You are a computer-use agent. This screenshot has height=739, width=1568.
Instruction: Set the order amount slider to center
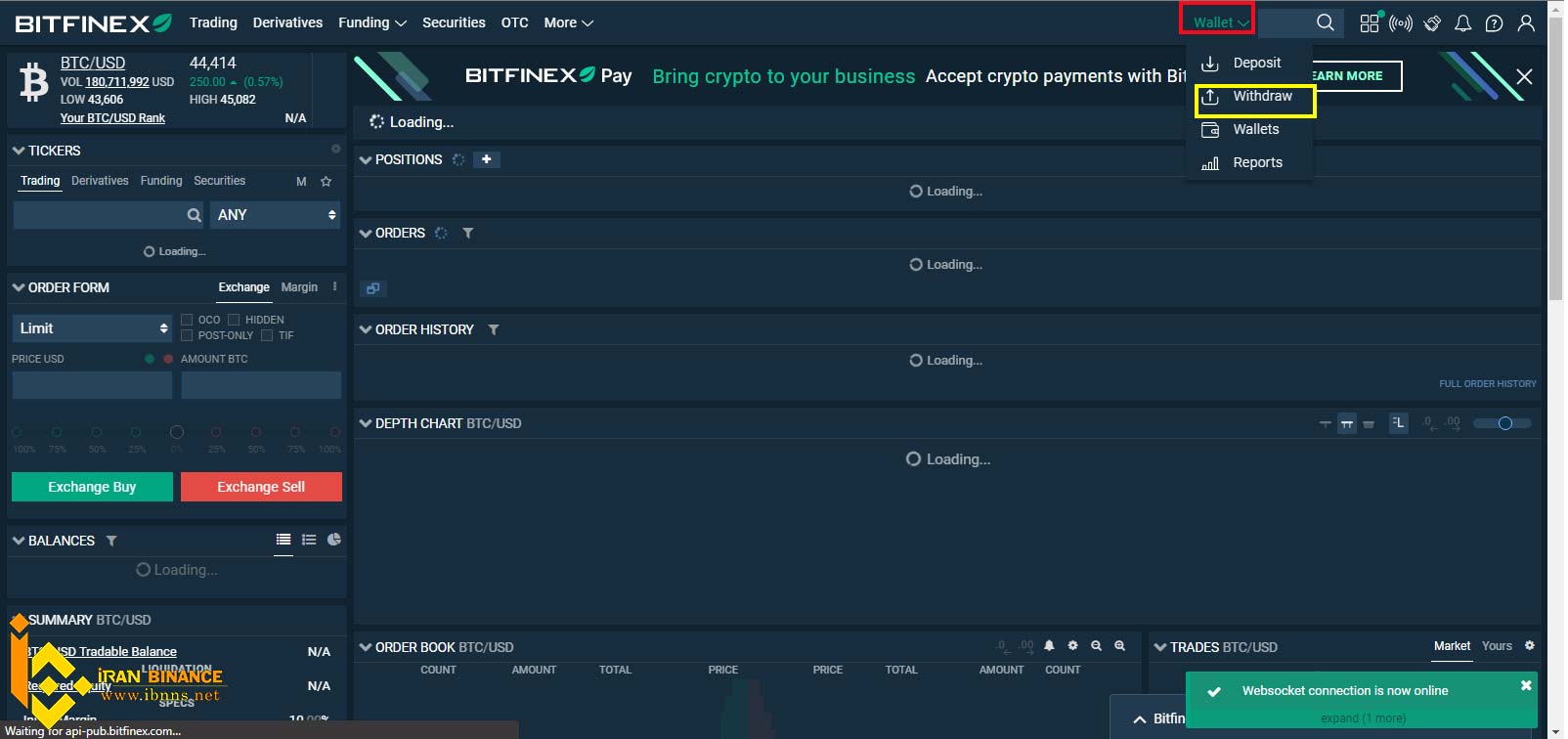(176, 431)
